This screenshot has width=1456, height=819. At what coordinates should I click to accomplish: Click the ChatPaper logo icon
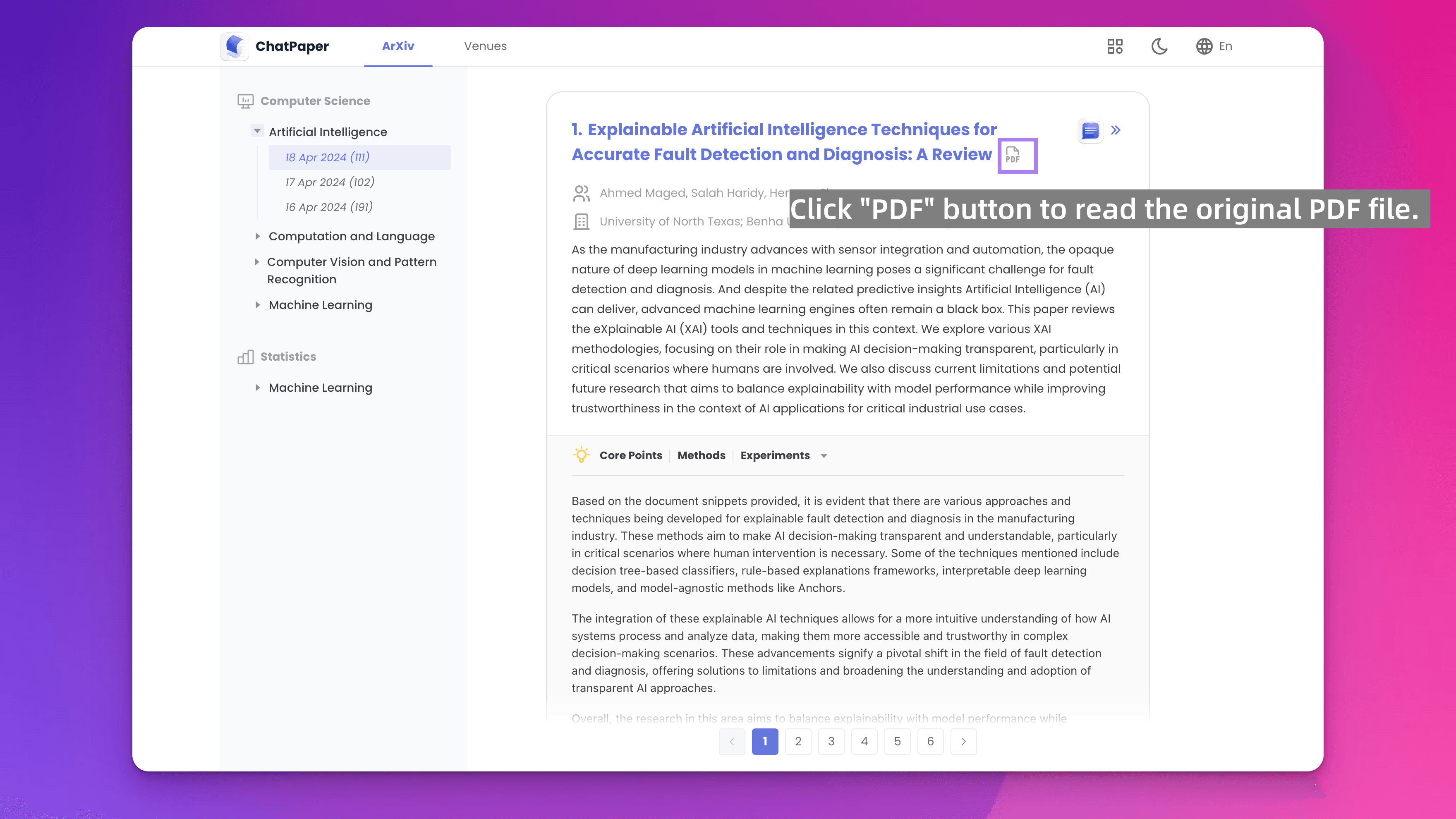point(235,46)
